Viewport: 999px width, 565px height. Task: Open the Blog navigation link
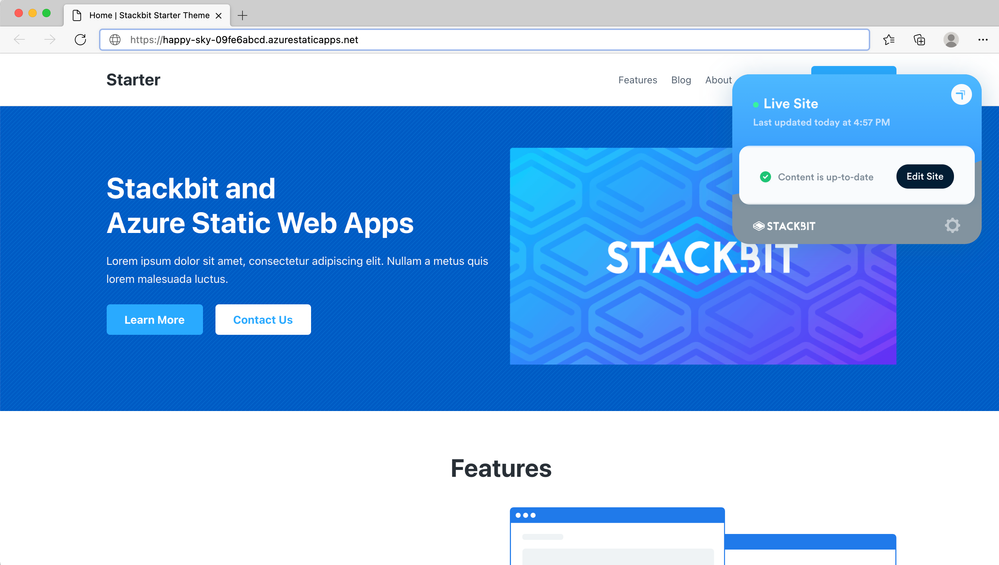pos(680,80)
